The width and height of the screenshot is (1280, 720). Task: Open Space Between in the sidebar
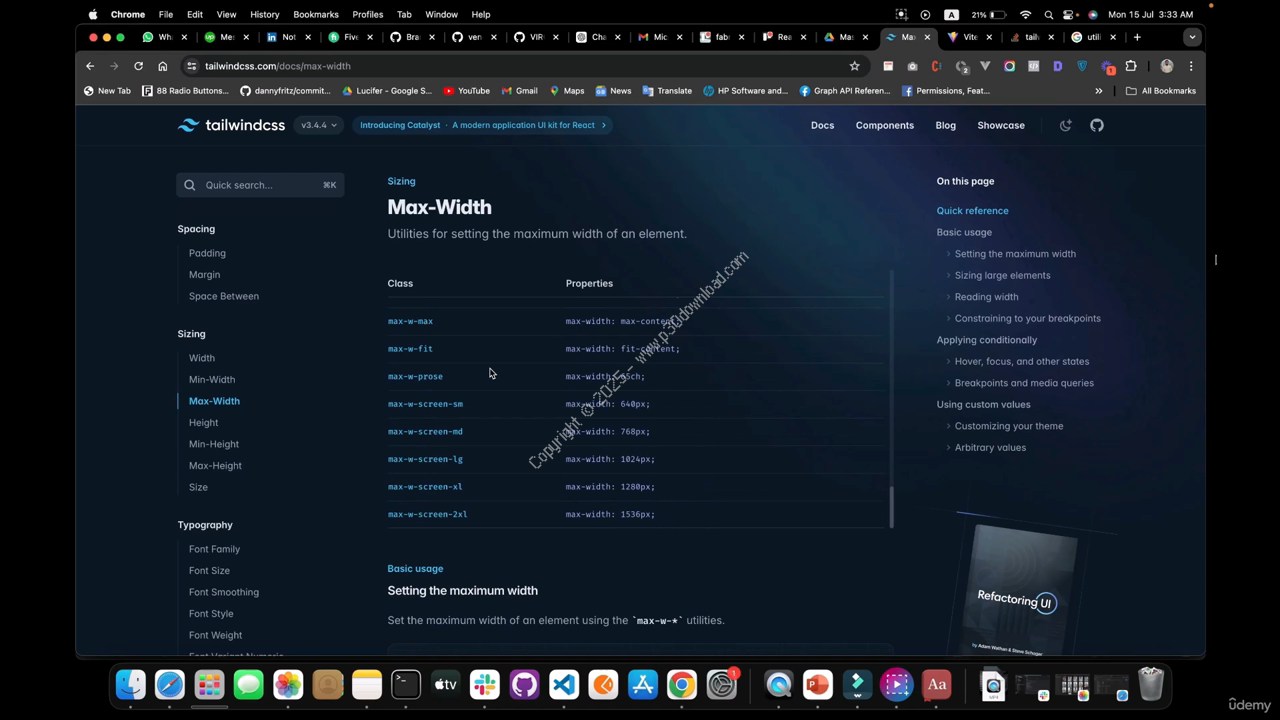(223, 296)
